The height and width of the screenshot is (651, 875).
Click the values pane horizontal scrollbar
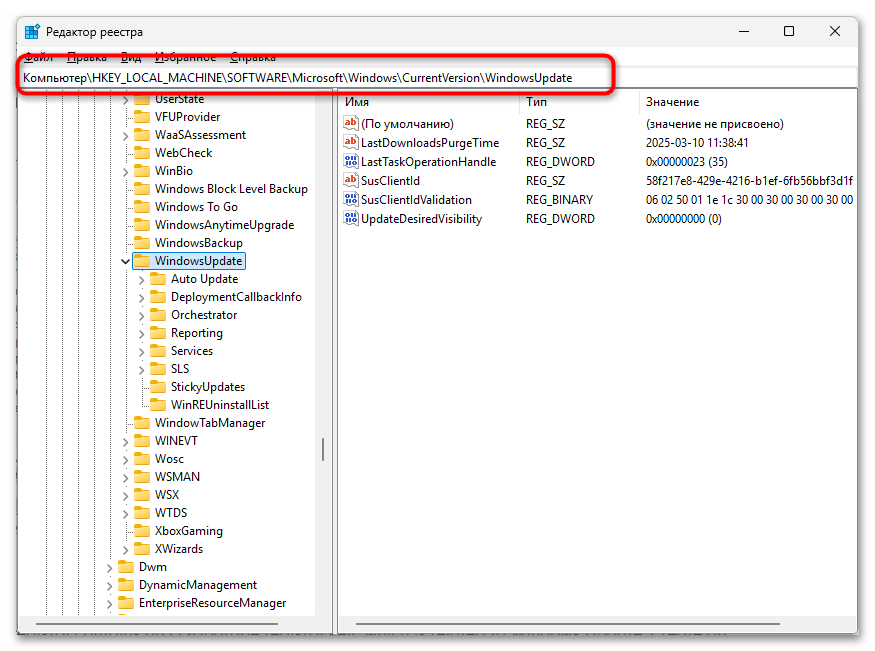(568, 624)
